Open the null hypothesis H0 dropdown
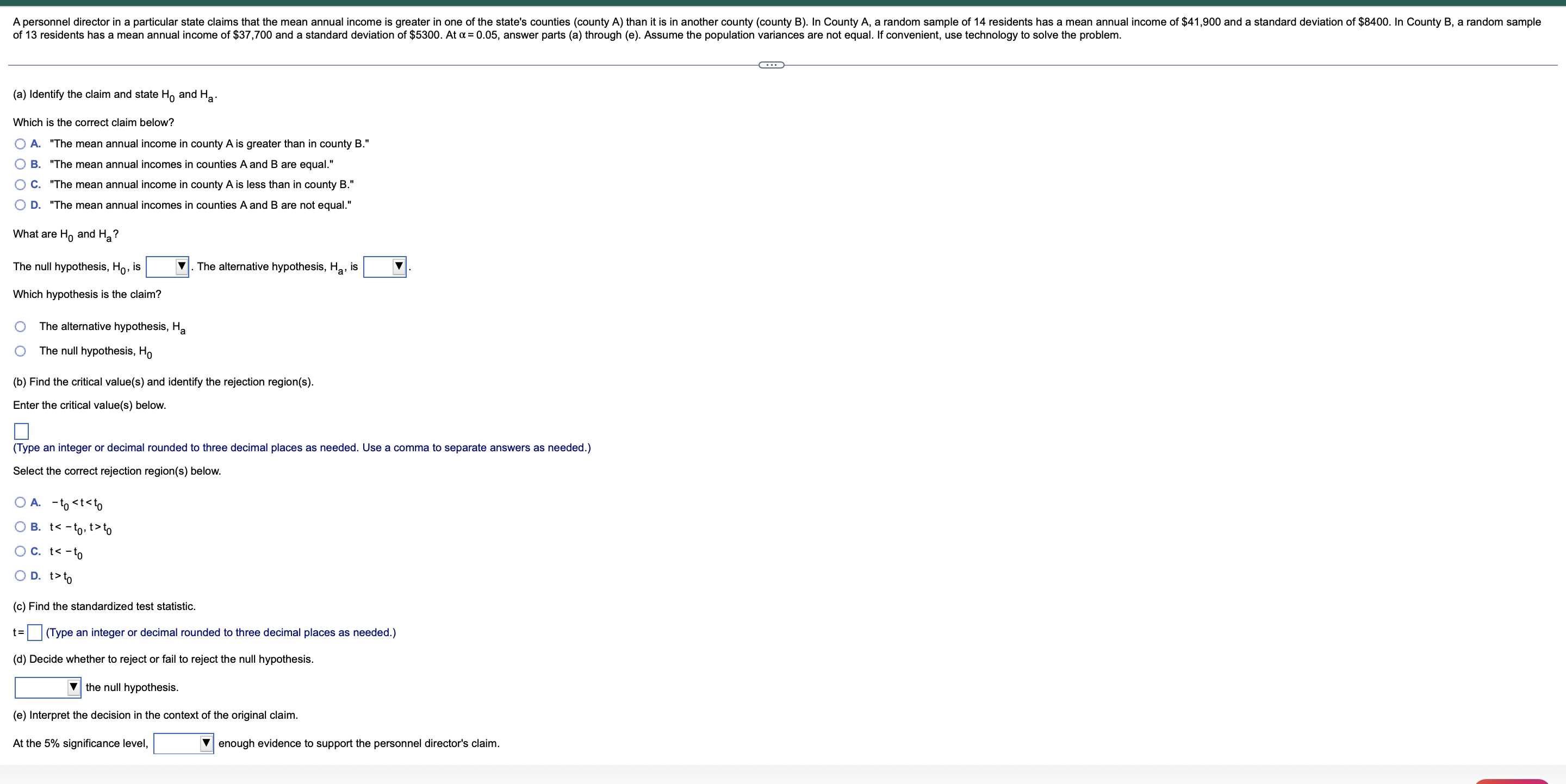 [168, 266]
